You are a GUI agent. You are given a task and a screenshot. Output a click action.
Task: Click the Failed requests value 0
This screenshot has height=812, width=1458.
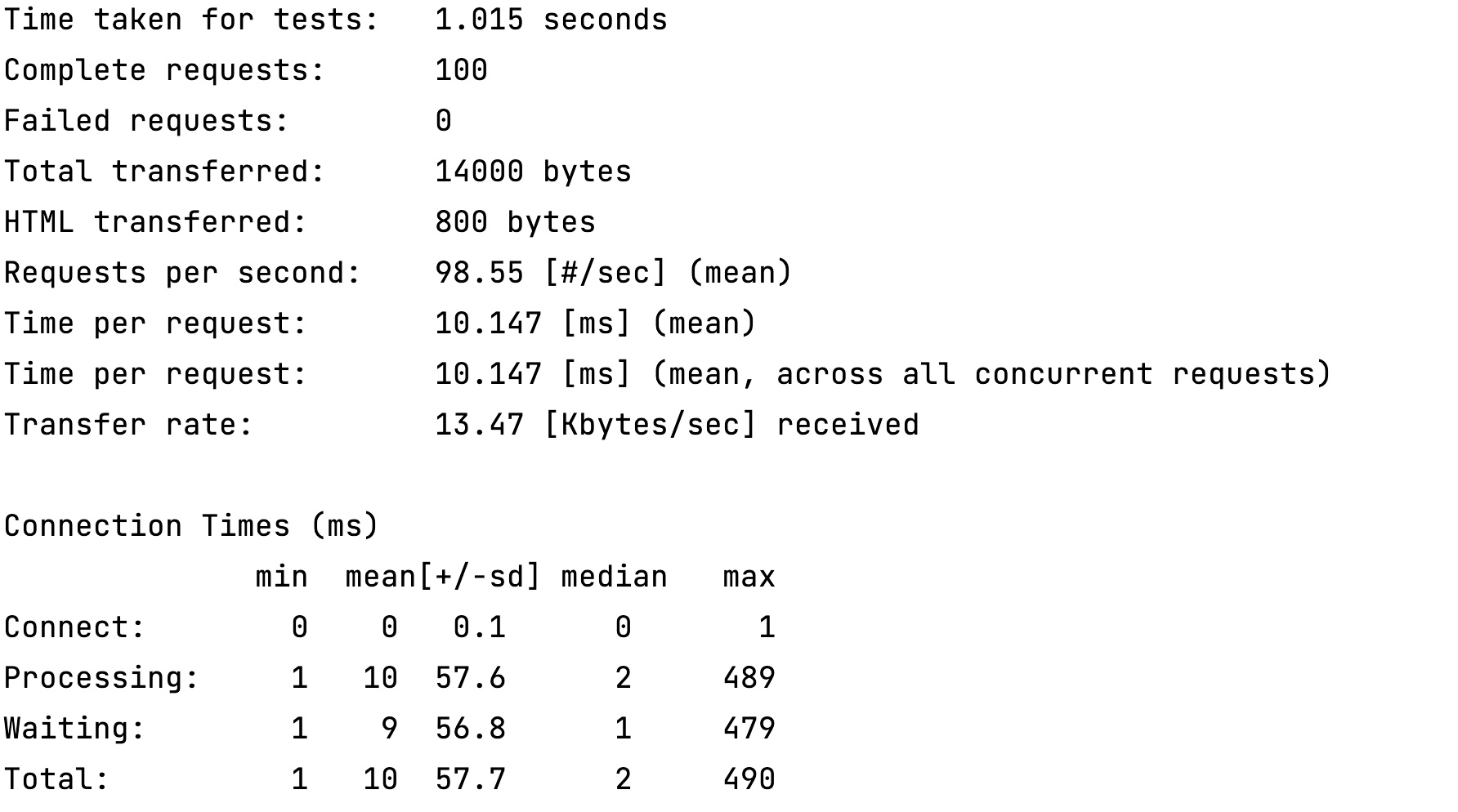(443, 121)
